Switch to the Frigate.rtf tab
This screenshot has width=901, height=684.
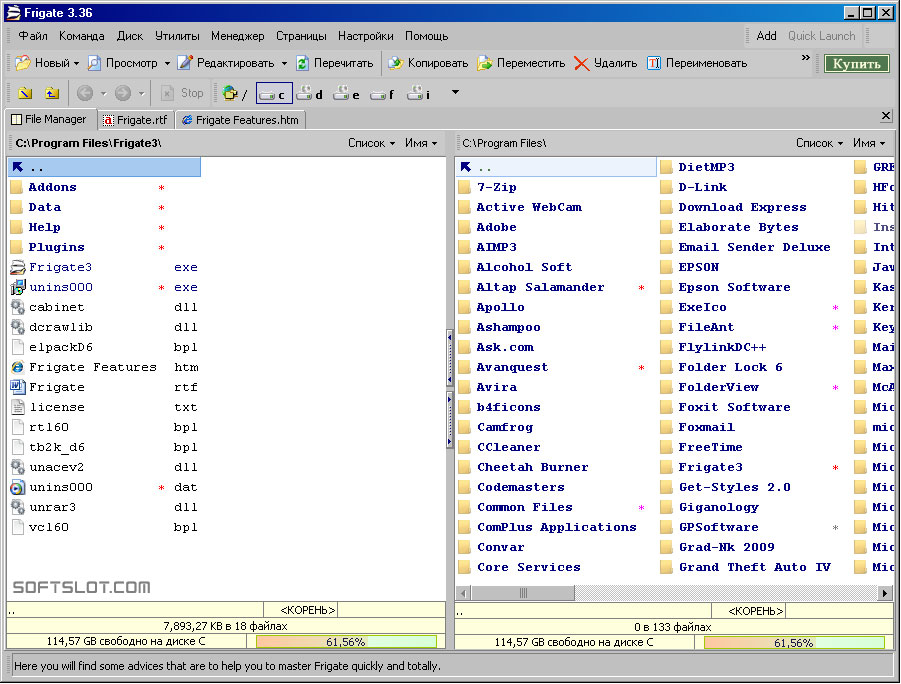136,120
